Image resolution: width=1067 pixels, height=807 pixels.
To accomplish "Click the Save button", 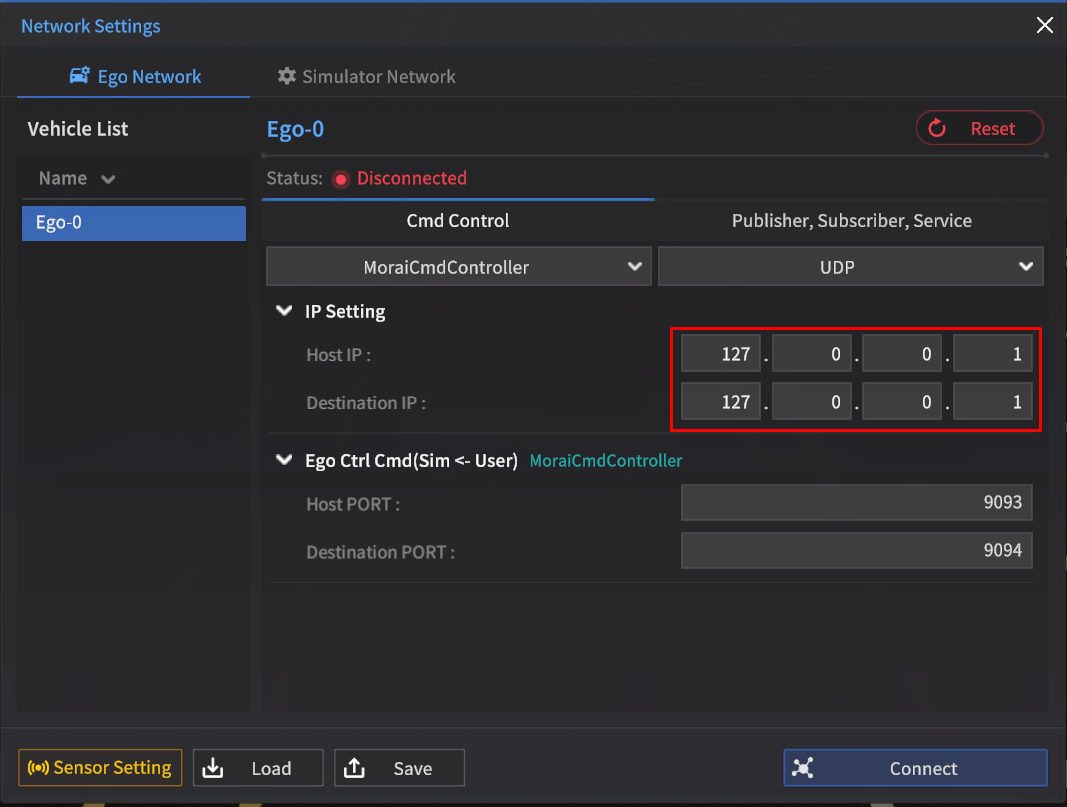I will coord(399,768).
